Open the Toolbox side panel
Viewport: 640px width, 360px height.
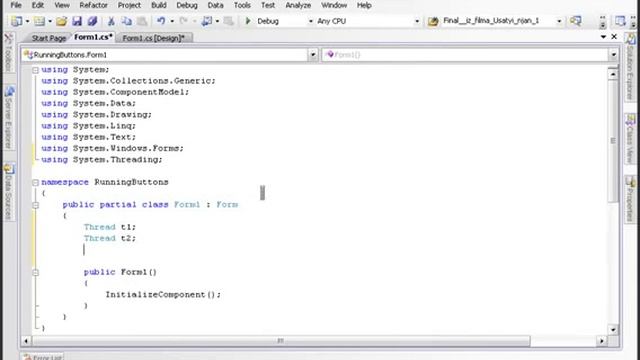pos(9,52)
